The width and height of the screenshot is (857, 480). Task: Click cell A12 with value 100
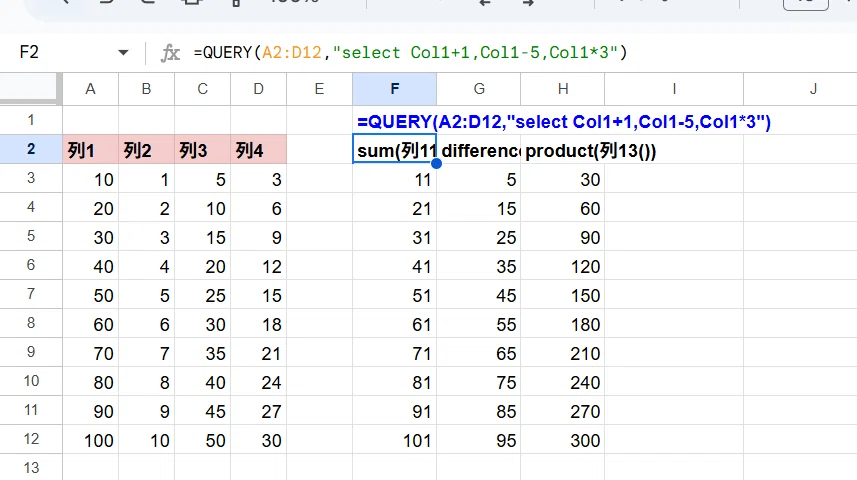click(x=91, y=440)
